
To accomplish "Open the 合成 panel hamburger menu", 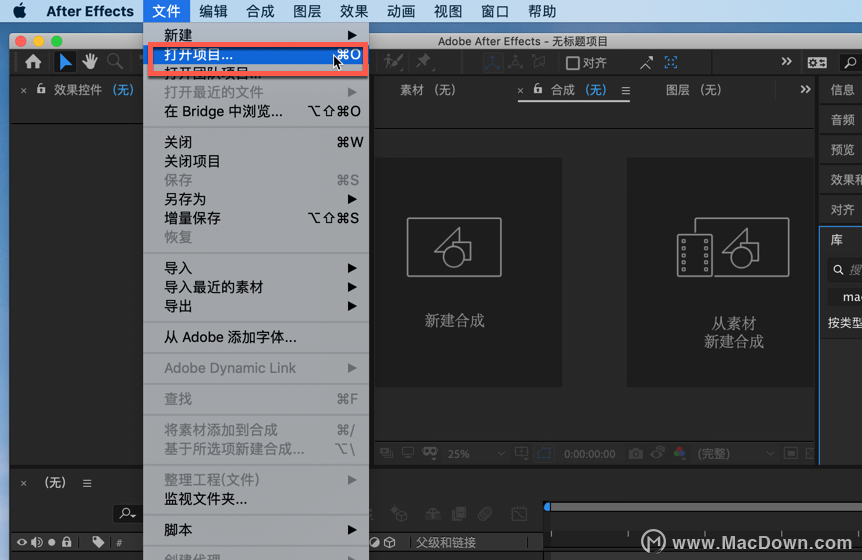I will [626, 90].
